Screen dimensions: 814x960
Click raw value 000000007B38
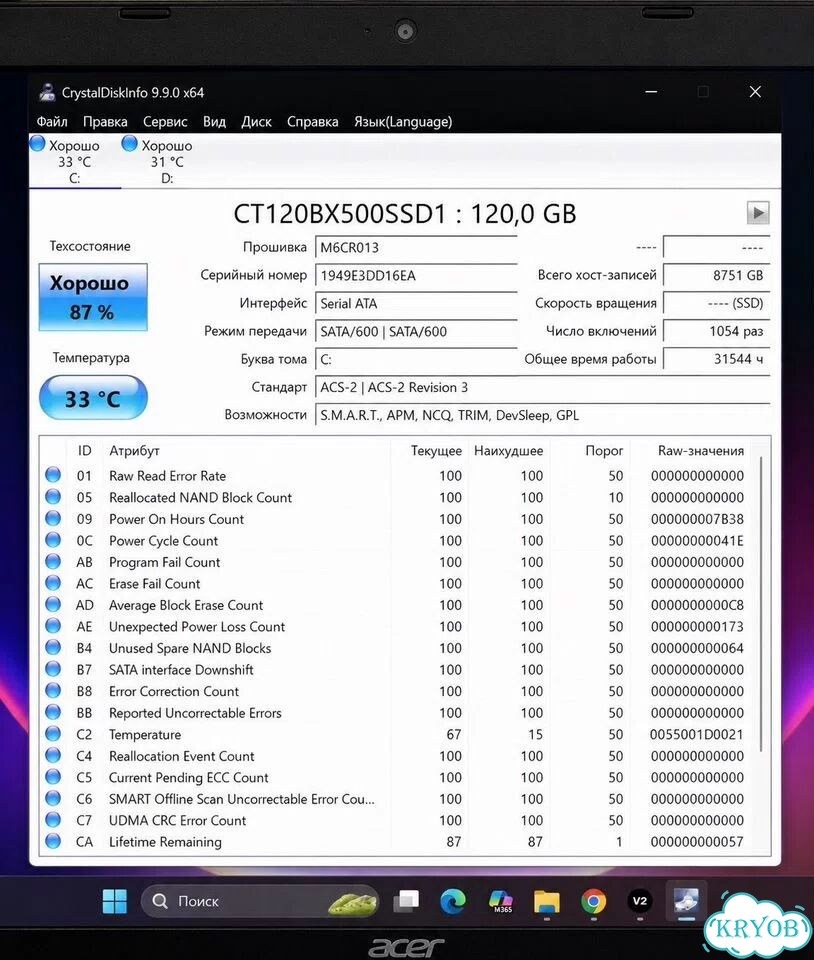[x=697, y=519]
